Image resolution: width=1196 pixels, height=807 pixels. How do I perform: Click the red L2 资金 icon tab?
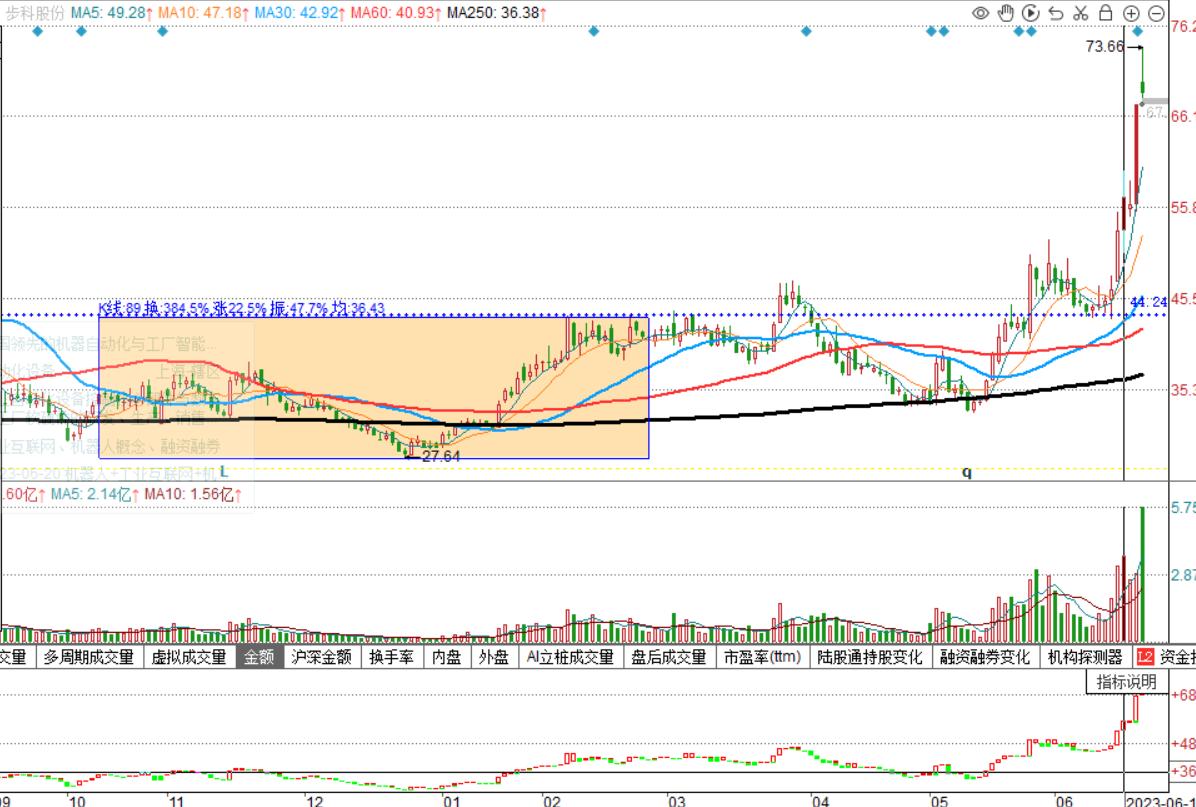coord(1165,657)
